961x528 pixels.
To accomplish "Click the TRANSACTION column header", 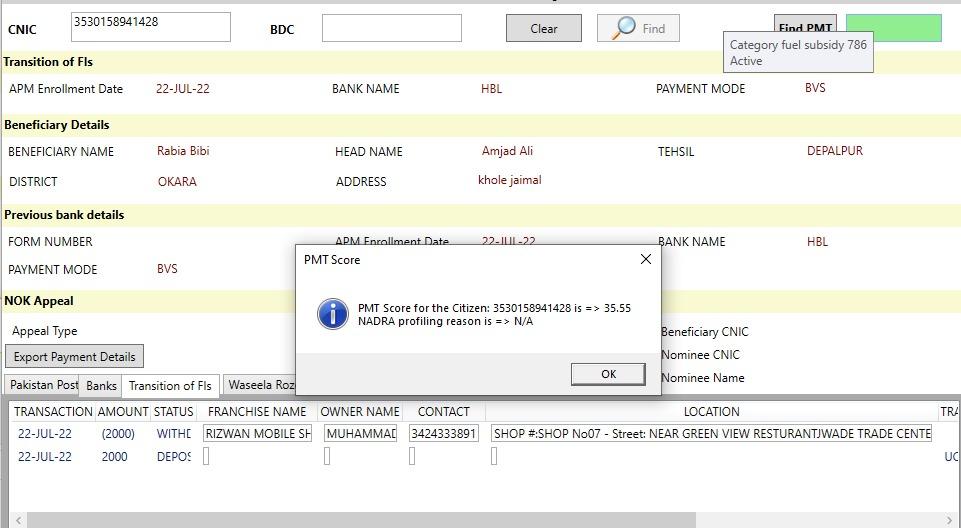I will [53, 412].
